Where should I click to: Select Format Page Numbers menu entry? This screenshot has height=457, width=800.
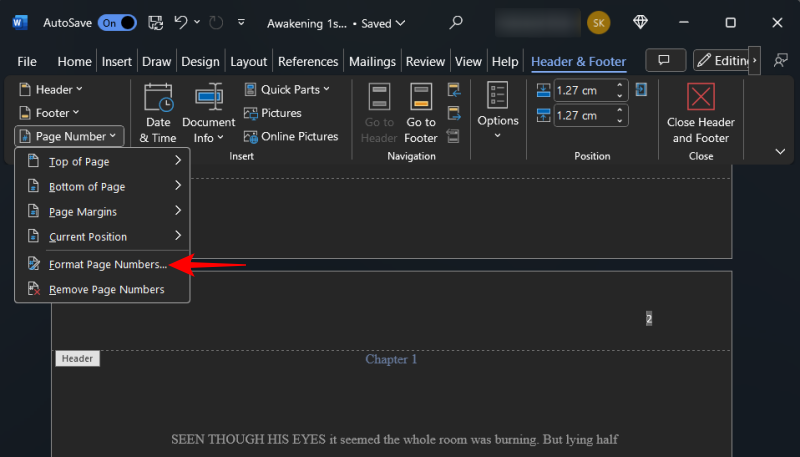[107, 264]
